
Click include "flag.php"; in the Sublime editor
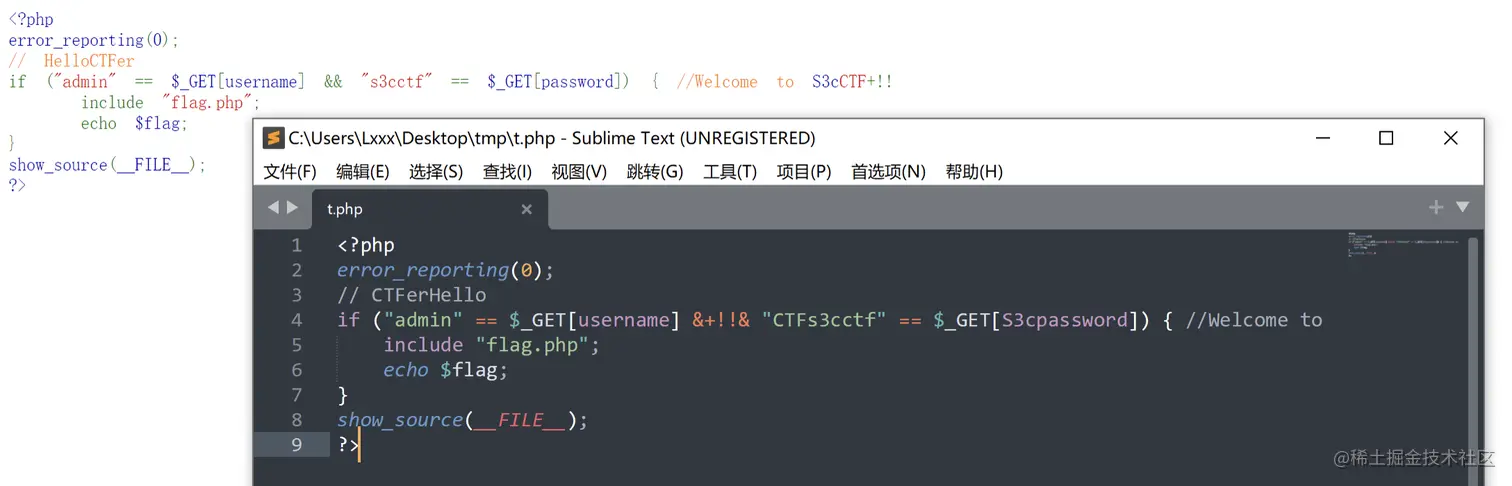coord(491,345)
